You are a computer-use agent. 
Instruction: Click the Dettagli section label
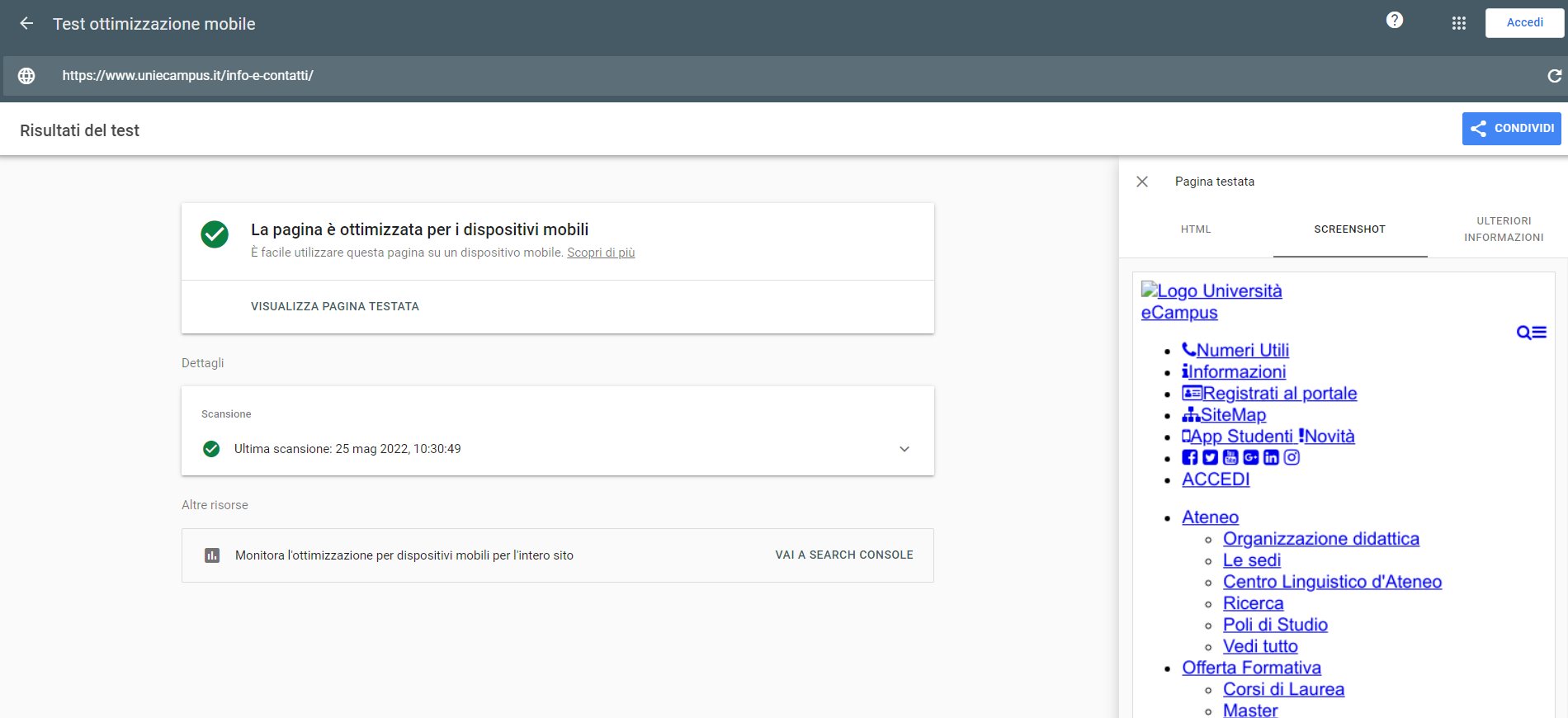(203, 363)
